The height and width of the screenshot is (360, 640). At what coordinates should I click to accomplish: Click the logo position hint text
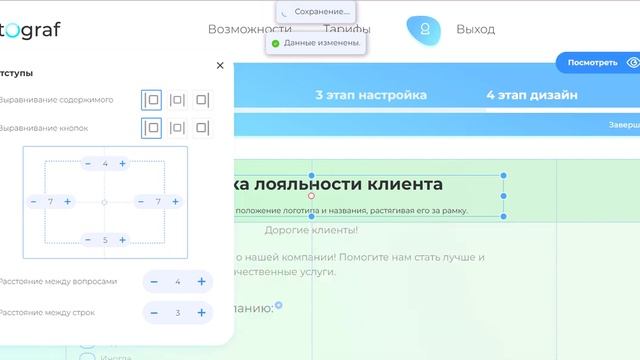coord(351,211)
